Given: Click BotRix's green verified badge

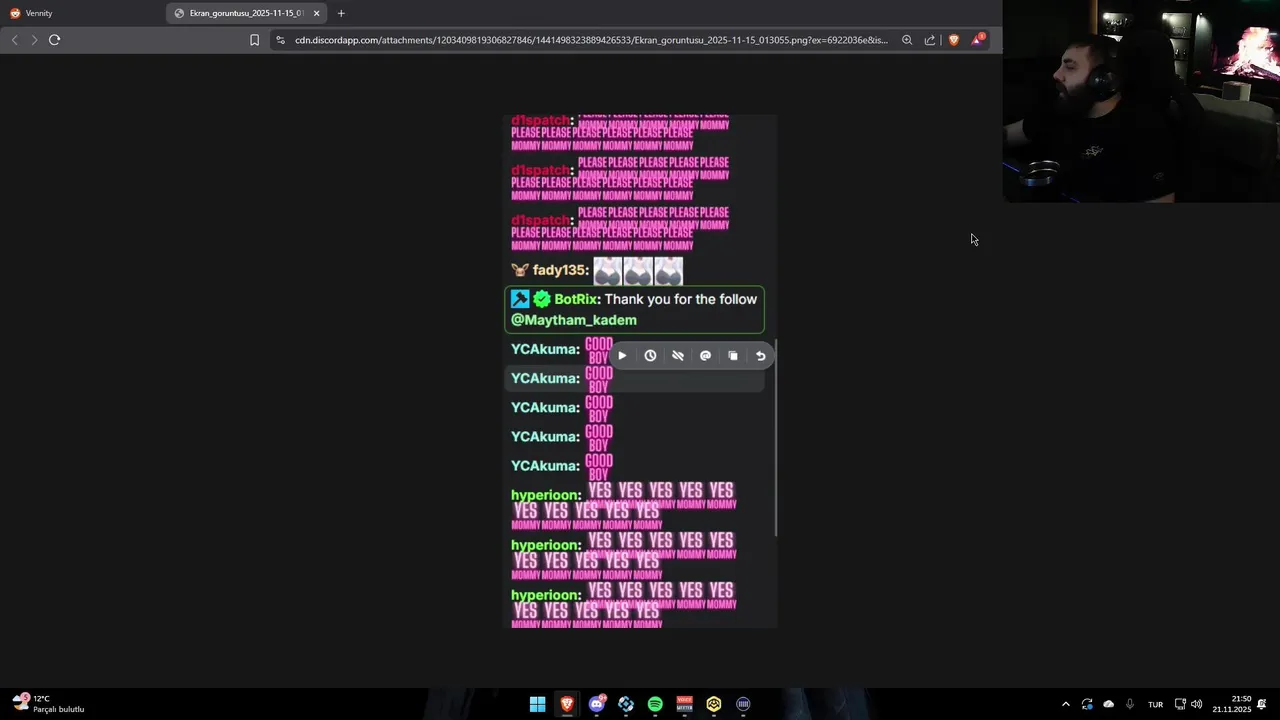Looking at the screenshot, I should click(x=542, y=299).
